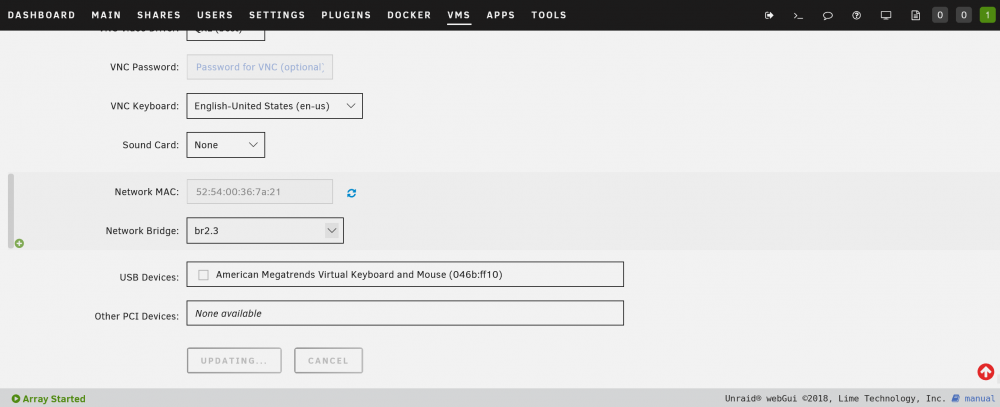The image size is (1000, 407).
Task: Click the red back-to-top arrow
Action: pos(985,371)
